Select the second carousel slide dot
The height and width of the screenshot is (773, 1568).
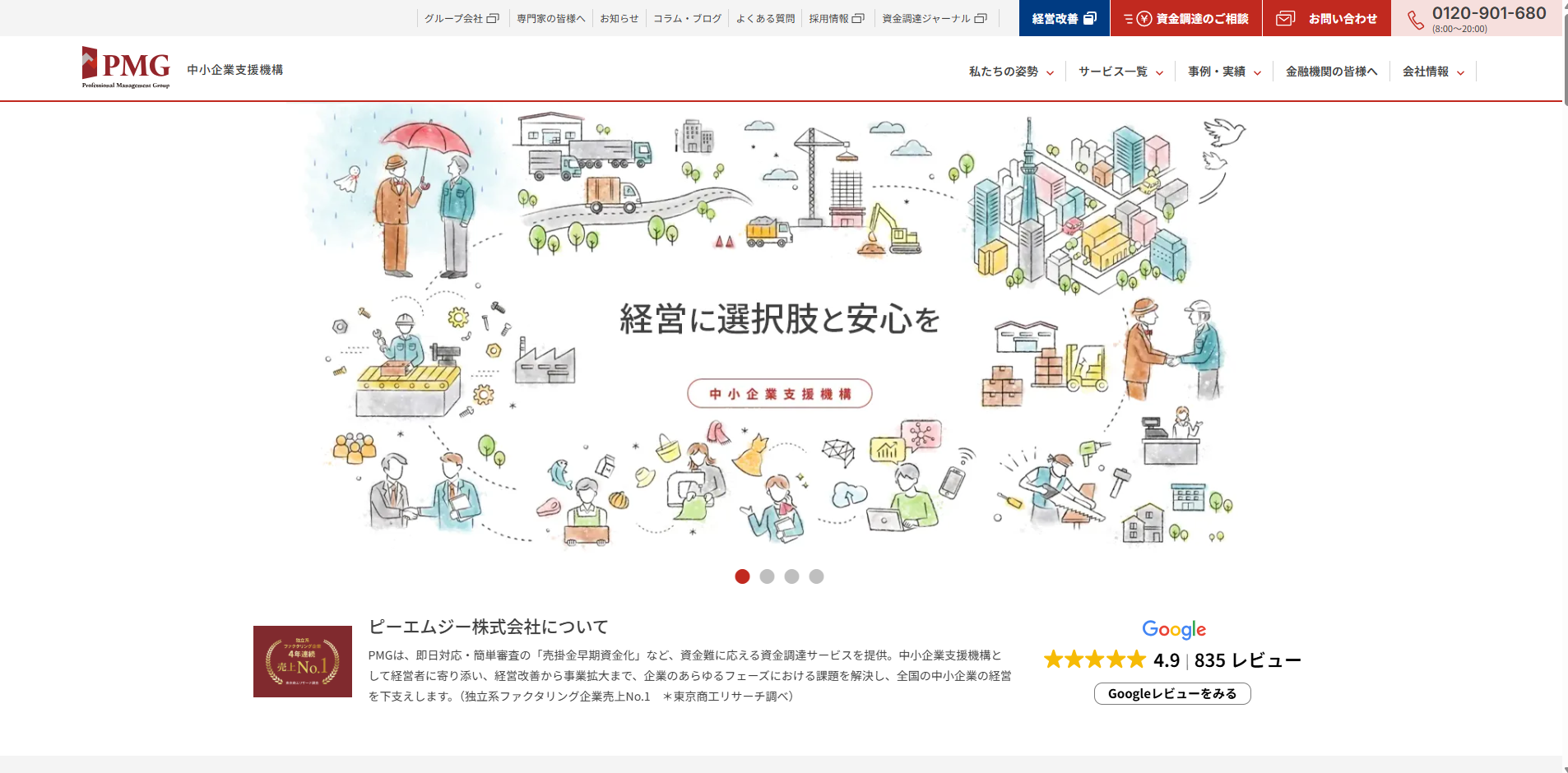tap(767, 576)
